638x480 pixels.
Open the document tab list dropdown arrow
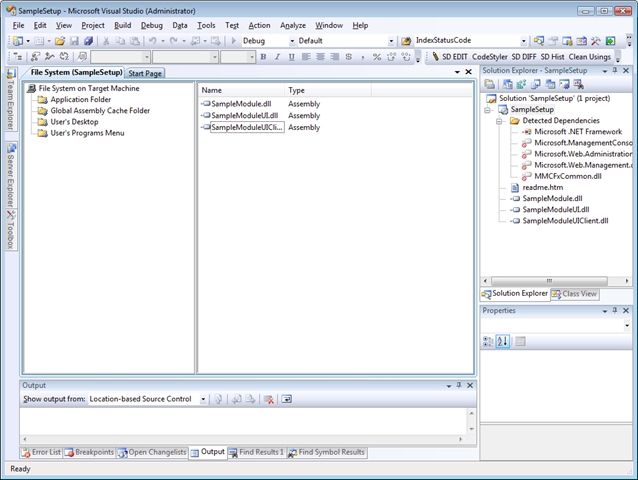[x=457, y=72]
